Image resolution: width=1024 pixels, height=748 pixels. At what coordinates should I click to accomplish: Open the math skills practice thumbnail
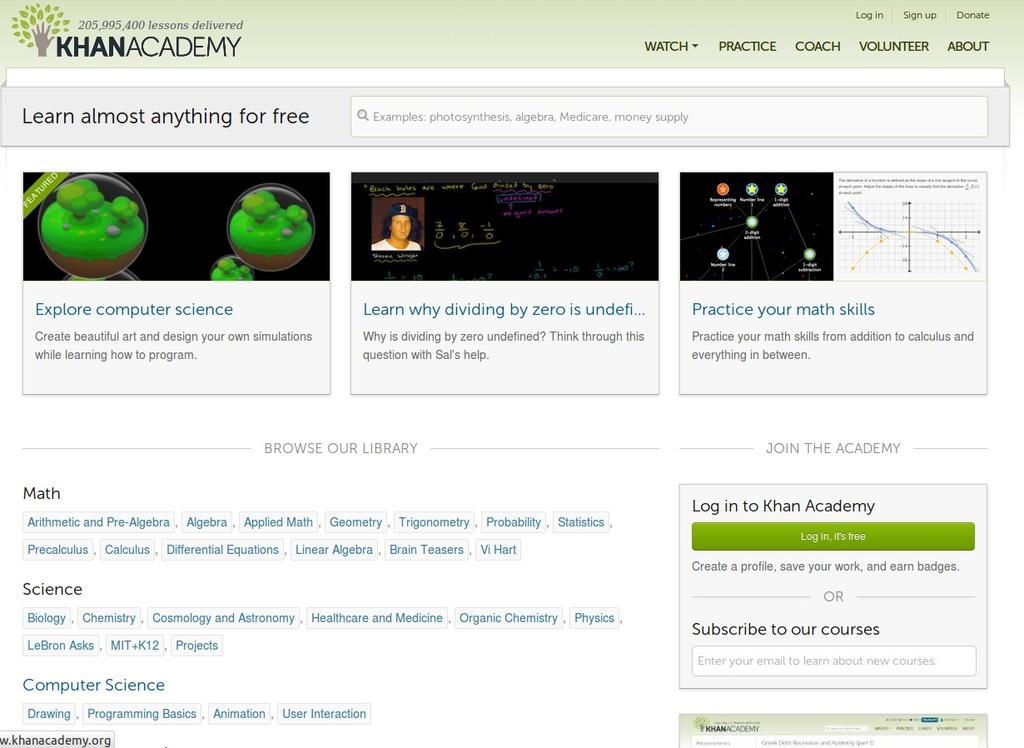pos(833,227)
